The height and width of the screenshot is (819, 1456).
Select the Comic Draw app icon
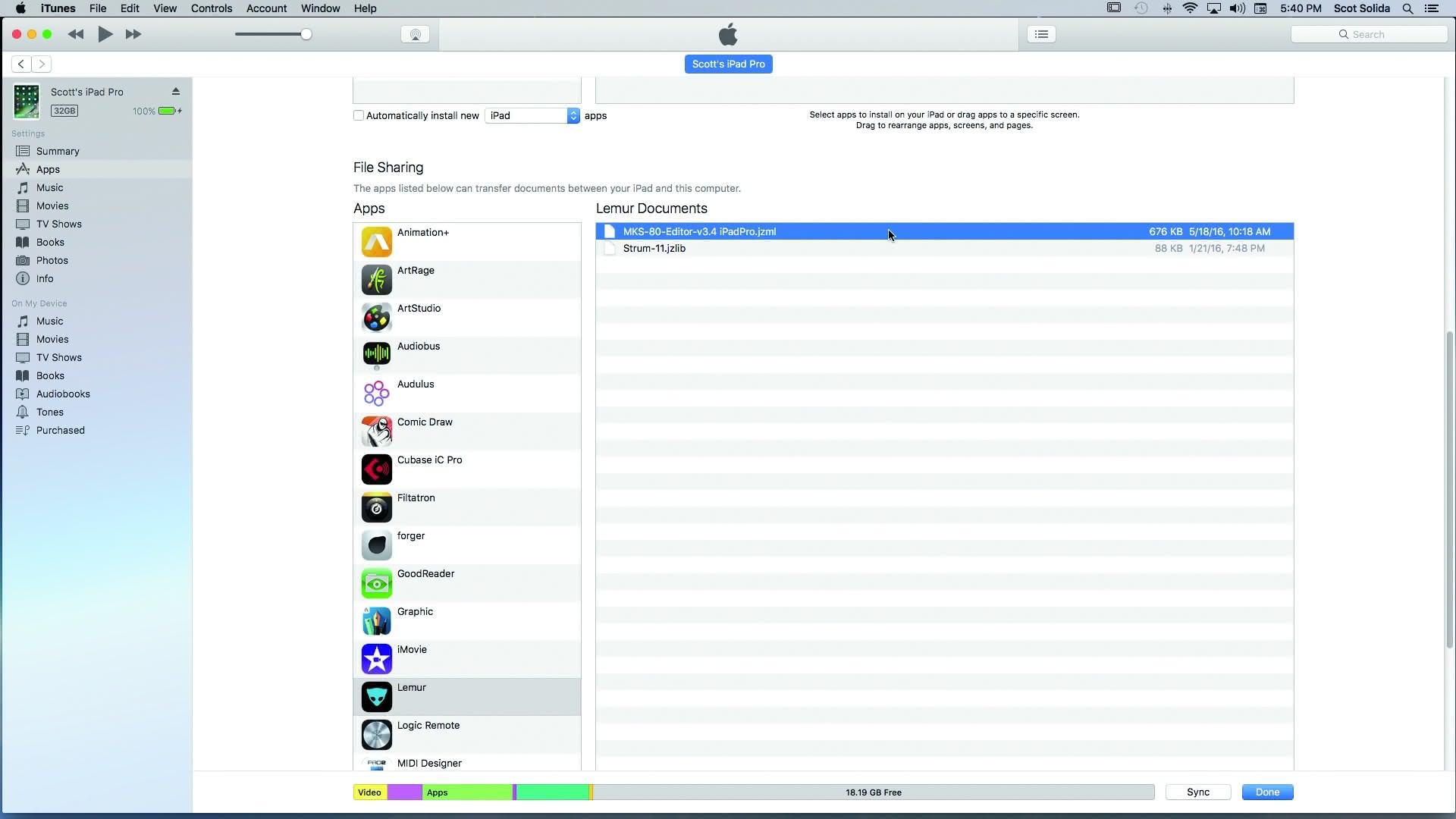click(x=376, y=431)
